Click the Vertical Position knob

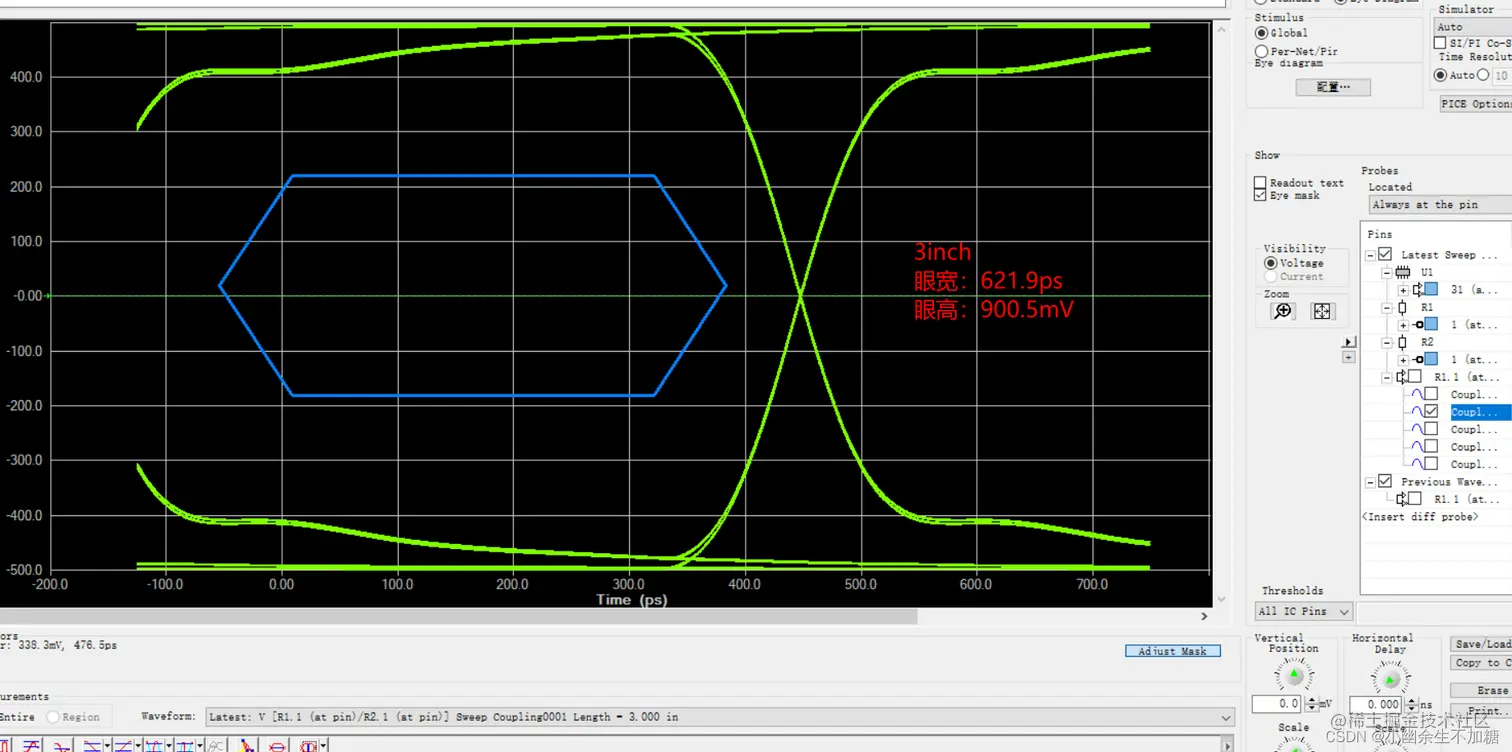tap(1294, 675)
